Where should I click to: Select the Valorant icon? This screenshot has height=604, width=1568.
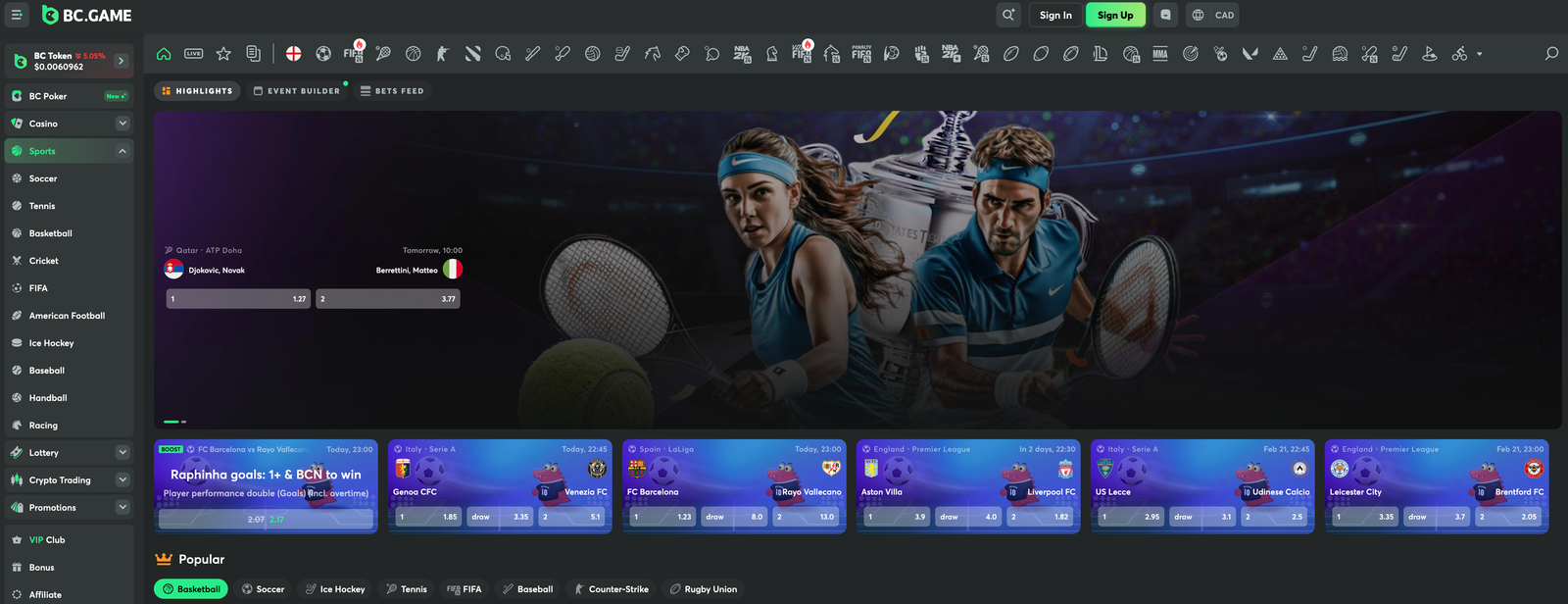[x=1249, y=54]
